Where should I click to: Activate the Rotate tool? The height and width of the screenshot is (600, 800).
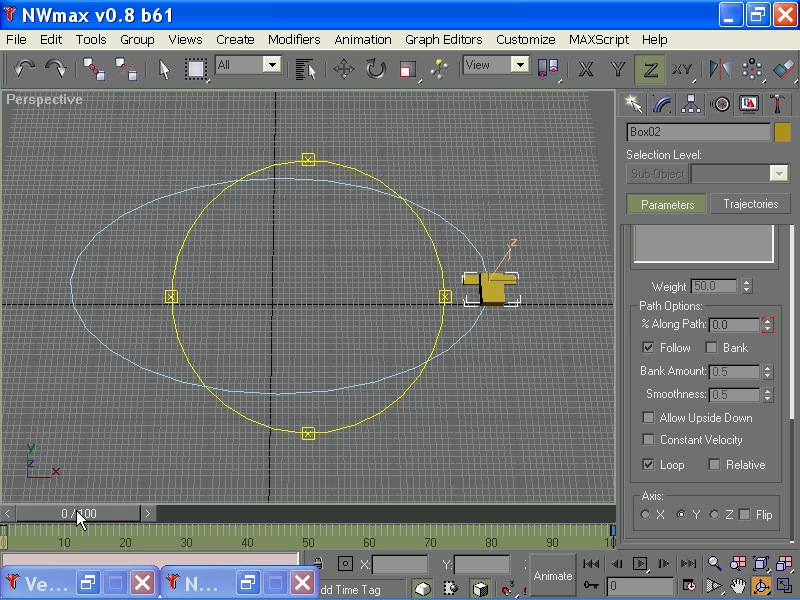point(375,69)
